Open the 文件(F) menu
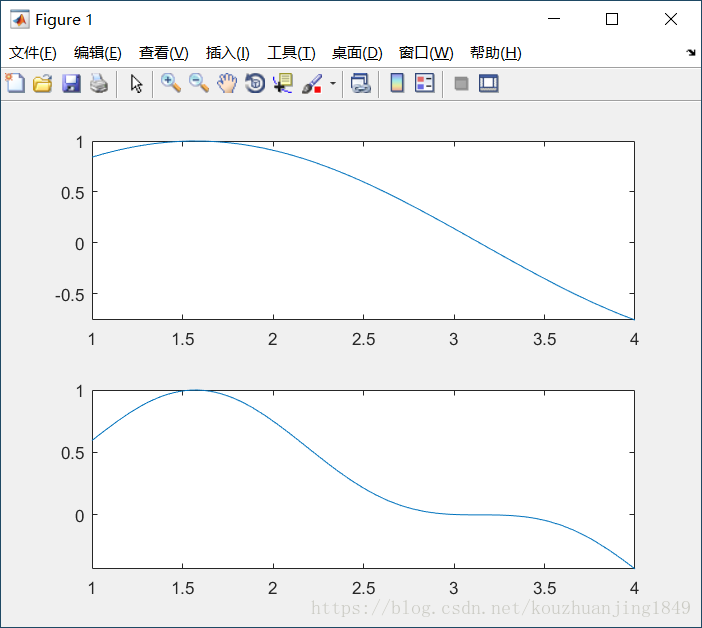The width and height of the screenshot is (702, 628). (x=33, y=53)
